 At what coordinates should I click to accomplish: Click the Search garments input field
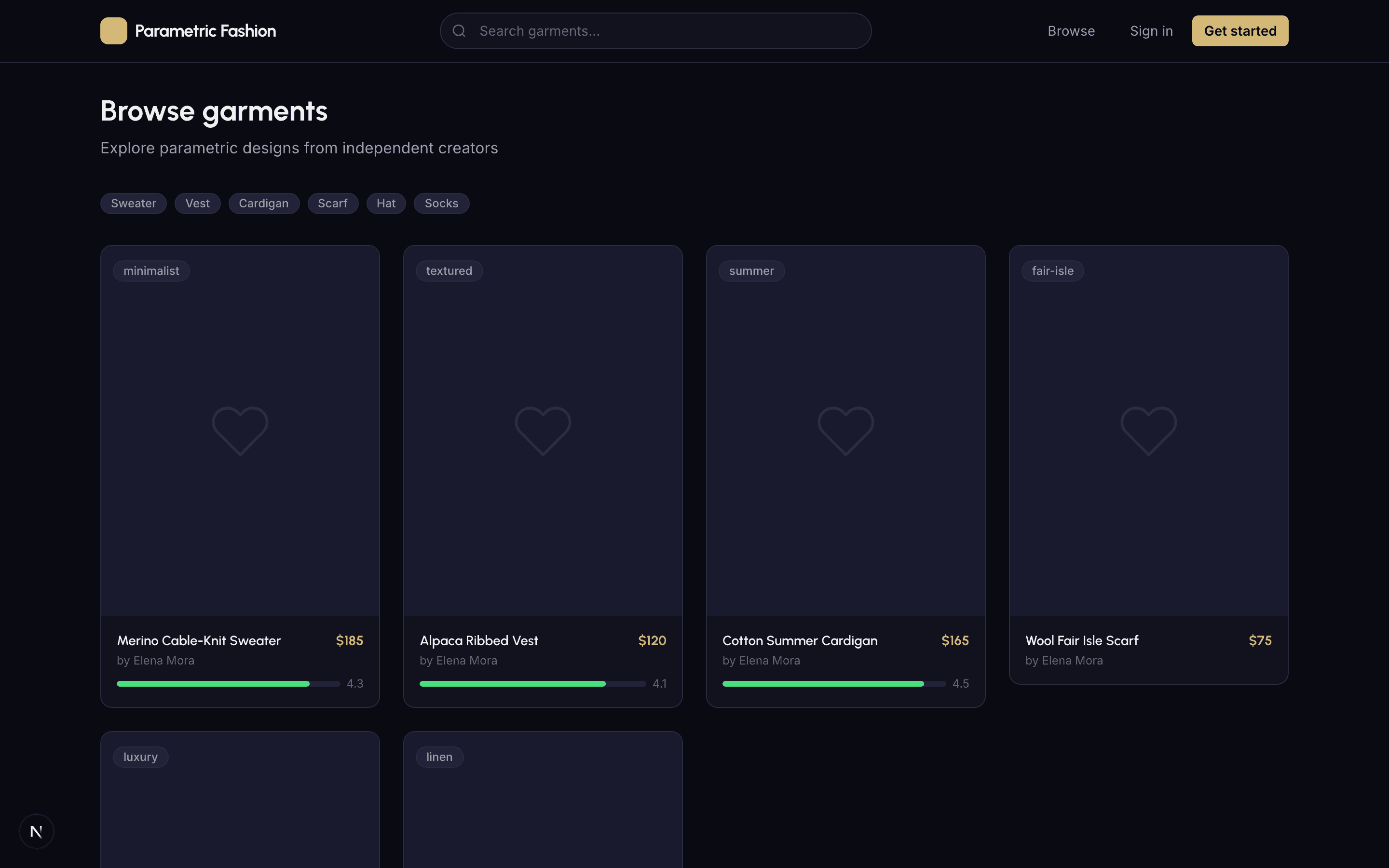pos(654,30)
